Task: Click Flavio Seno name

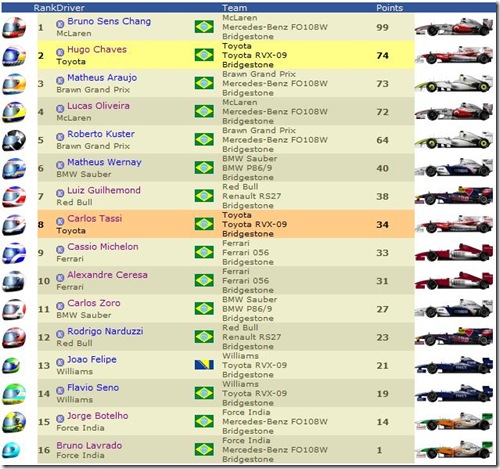Action: [93, 388]
